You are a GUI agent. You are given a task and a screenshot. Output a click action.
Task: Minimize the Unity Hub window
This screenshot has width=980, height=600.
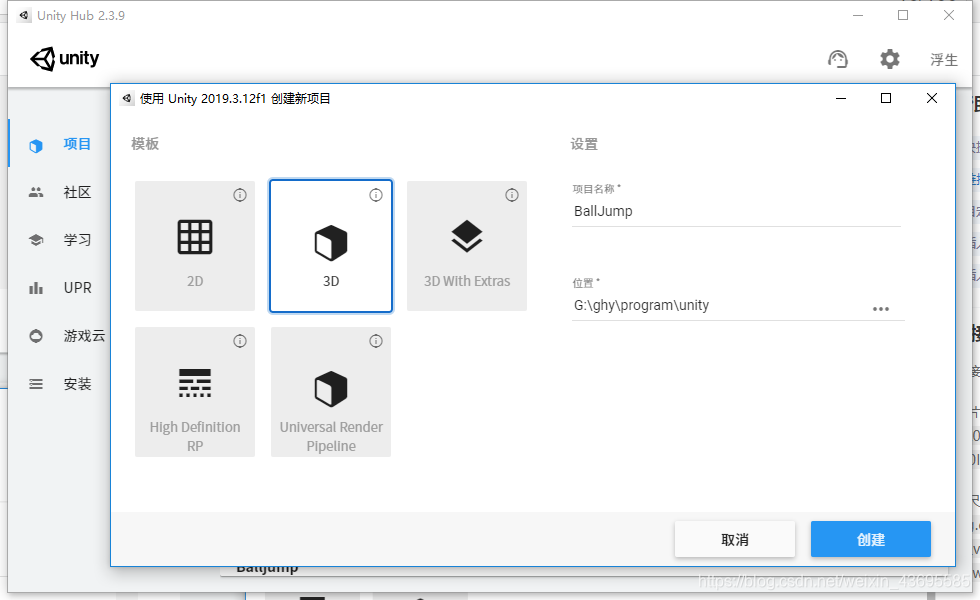tap(858, 16)
